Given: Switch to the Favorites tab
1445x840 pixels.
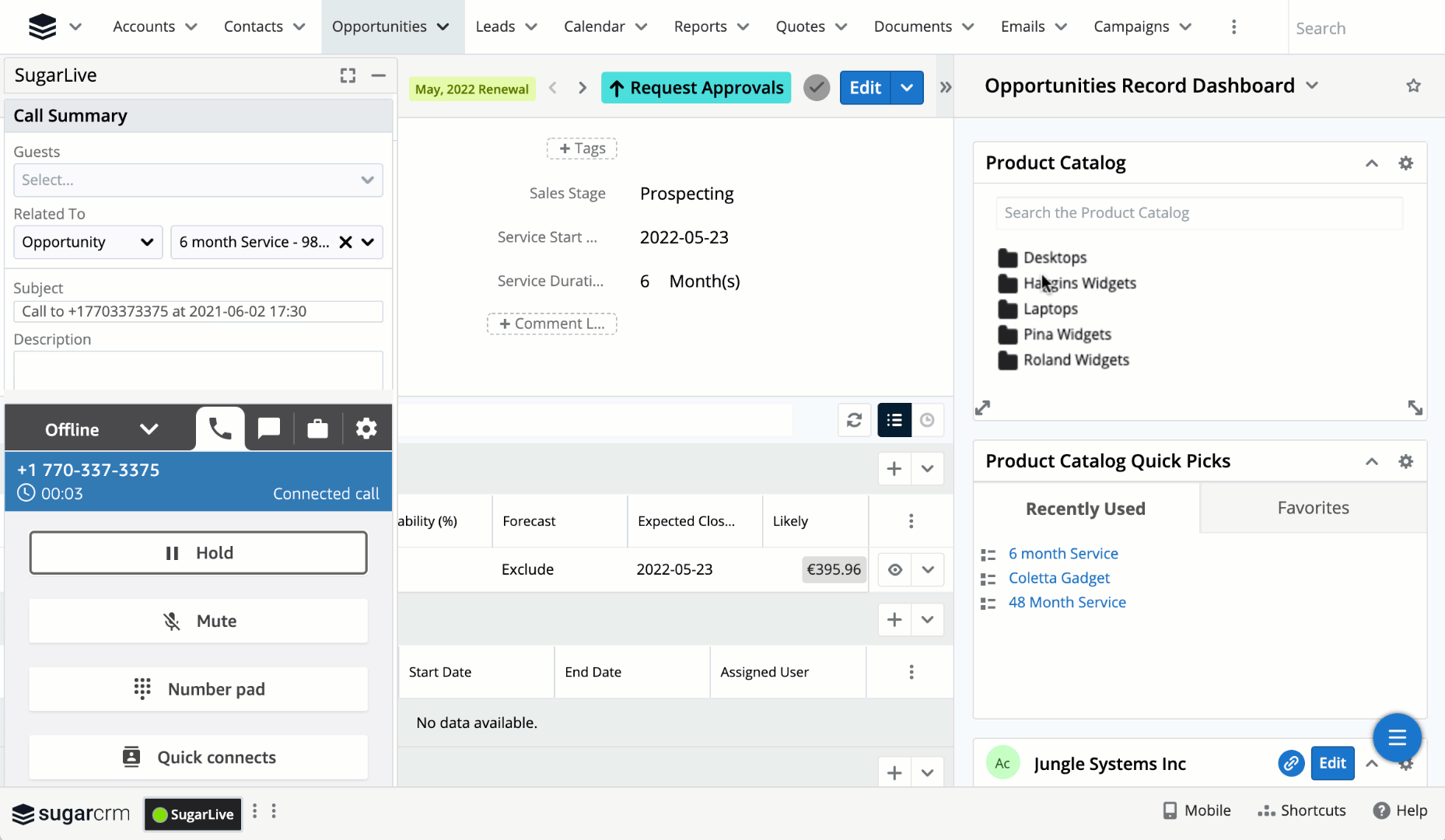Looking at the screenshot, I should pyautogui.click(x=1313, y=508).
